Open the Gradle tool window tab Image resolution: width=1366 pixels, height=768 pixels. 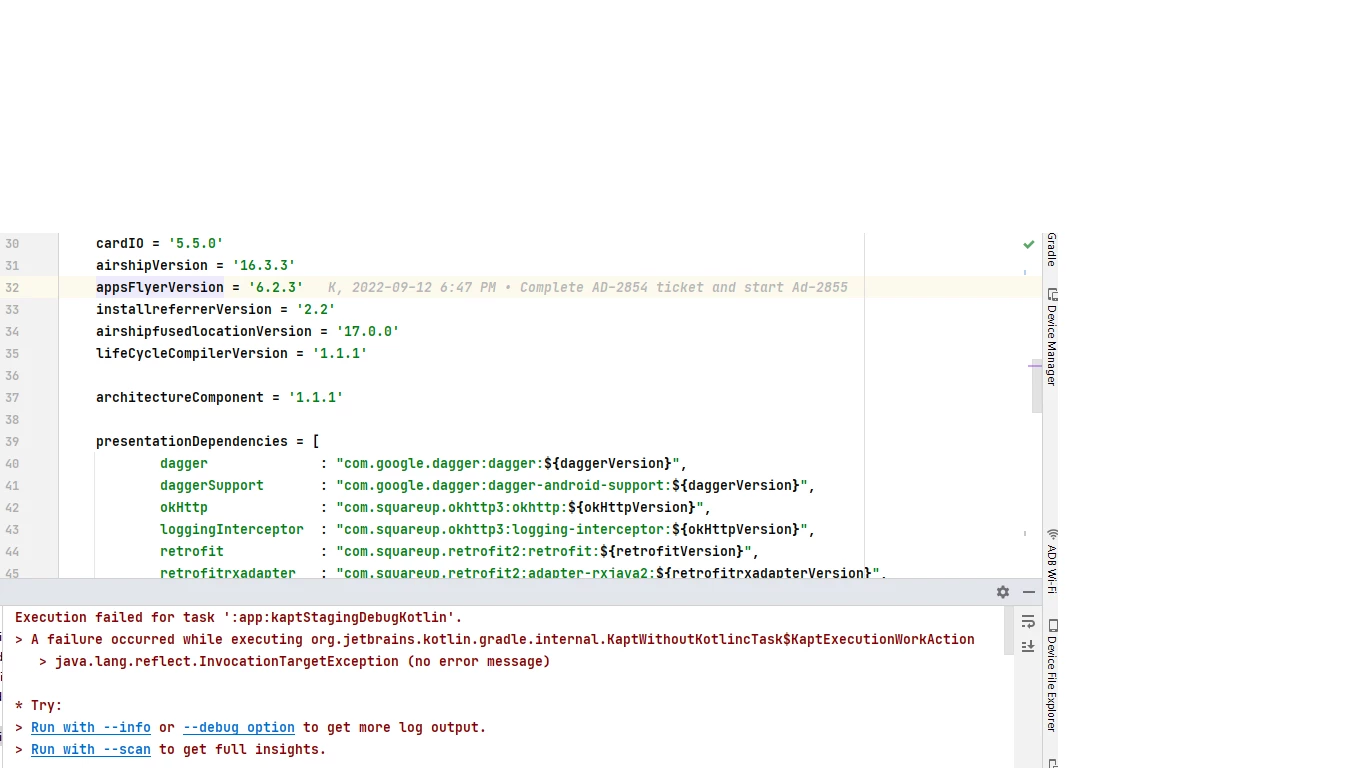point(1051,250)
